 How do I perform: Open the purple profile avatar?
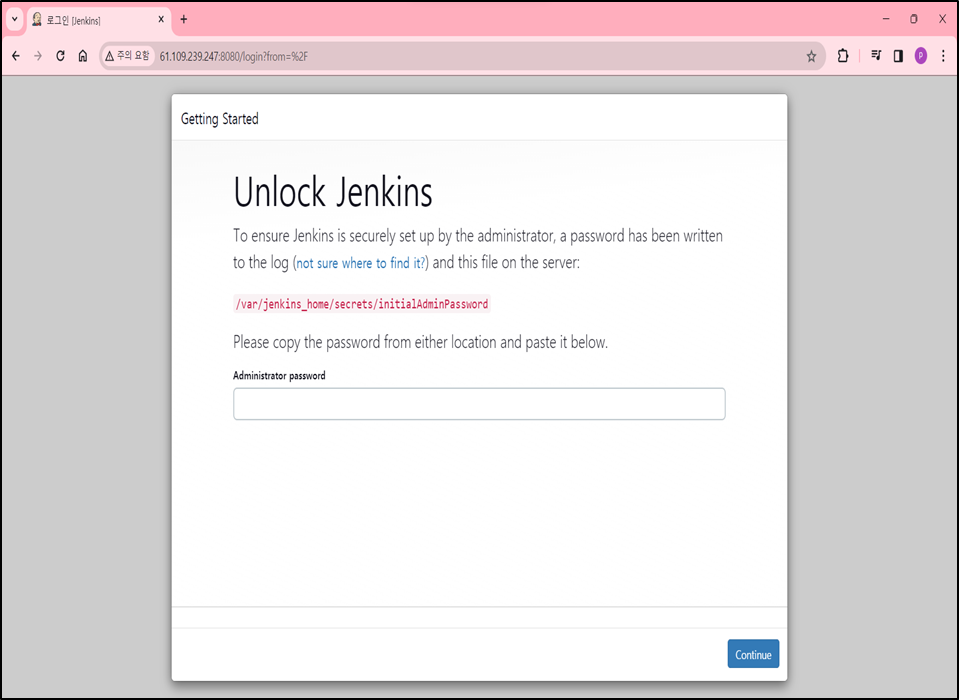click(920, 56)
